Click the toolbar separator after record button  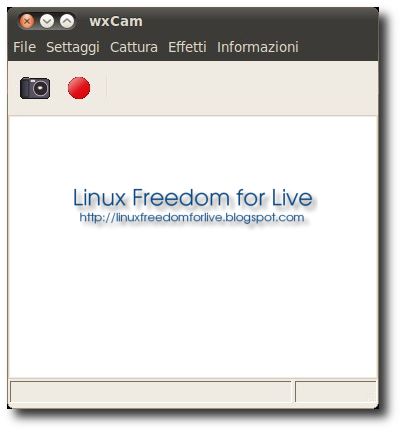point(106,88)
